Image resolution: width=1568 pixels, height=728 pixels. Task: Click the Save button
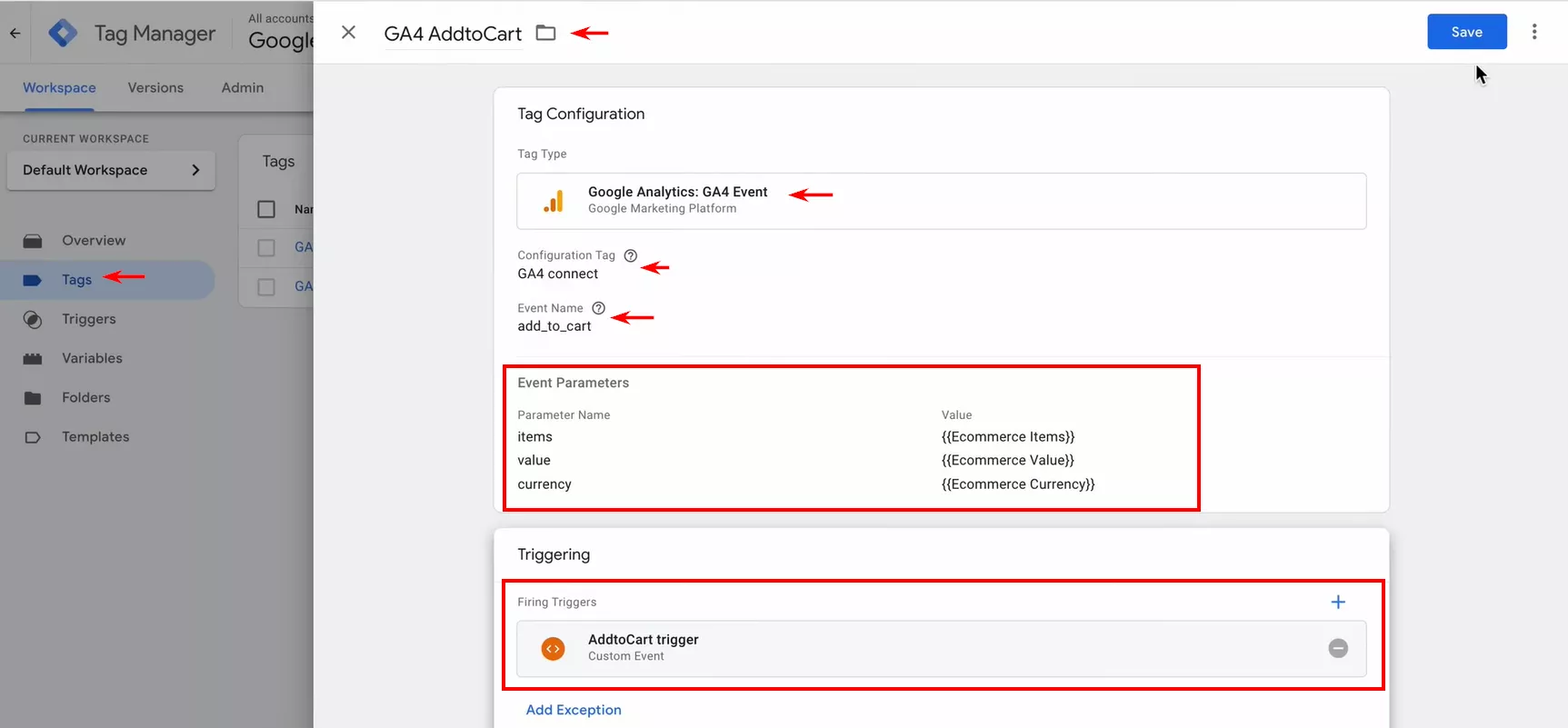pyautogui.click(x=1466, y=32)
